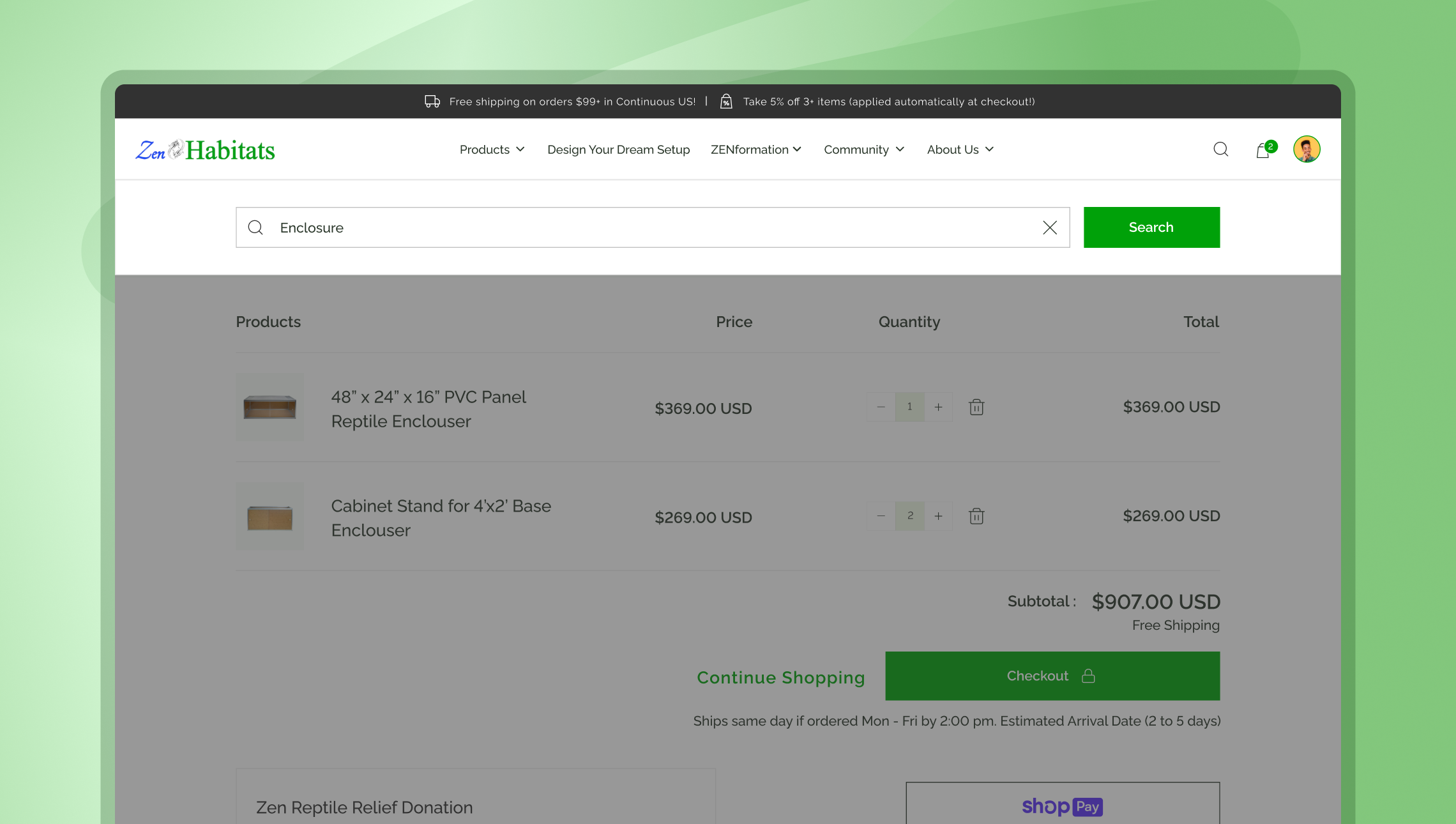Screen dimensions: 1456x824
Task: Click the PVC Panel Enclosure product thumbnail
Action: [x=269, y=407]
